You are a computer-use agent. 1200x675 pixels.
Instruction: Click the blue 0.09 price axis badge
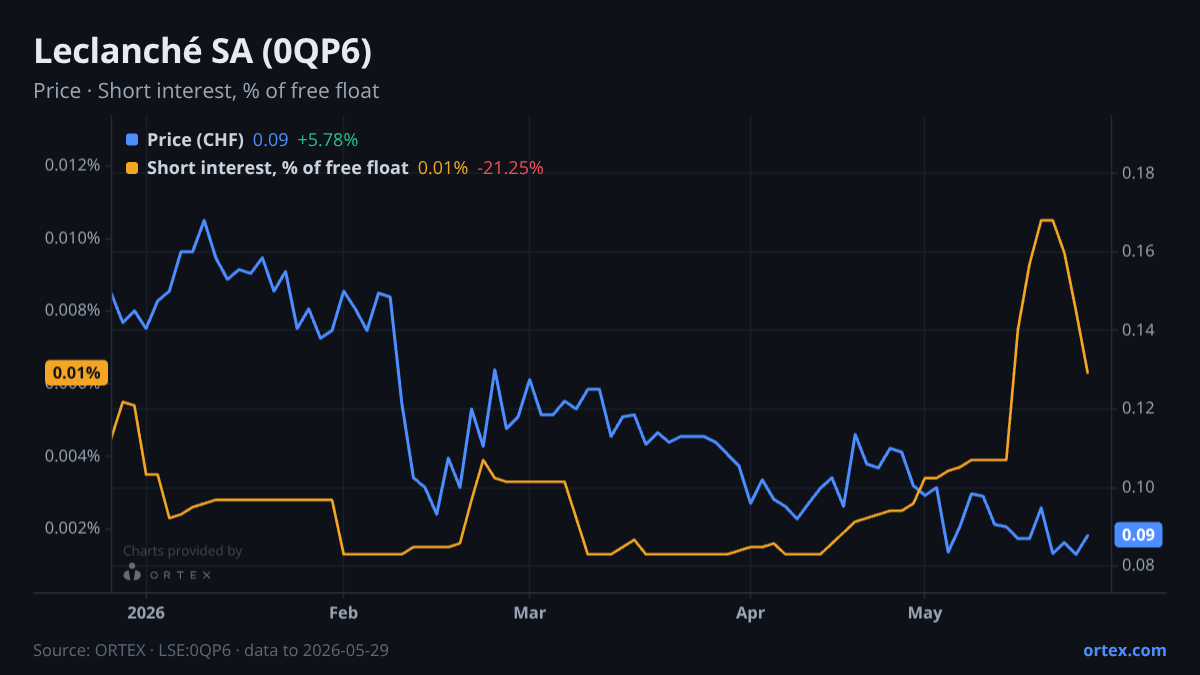pos(1138,535)
